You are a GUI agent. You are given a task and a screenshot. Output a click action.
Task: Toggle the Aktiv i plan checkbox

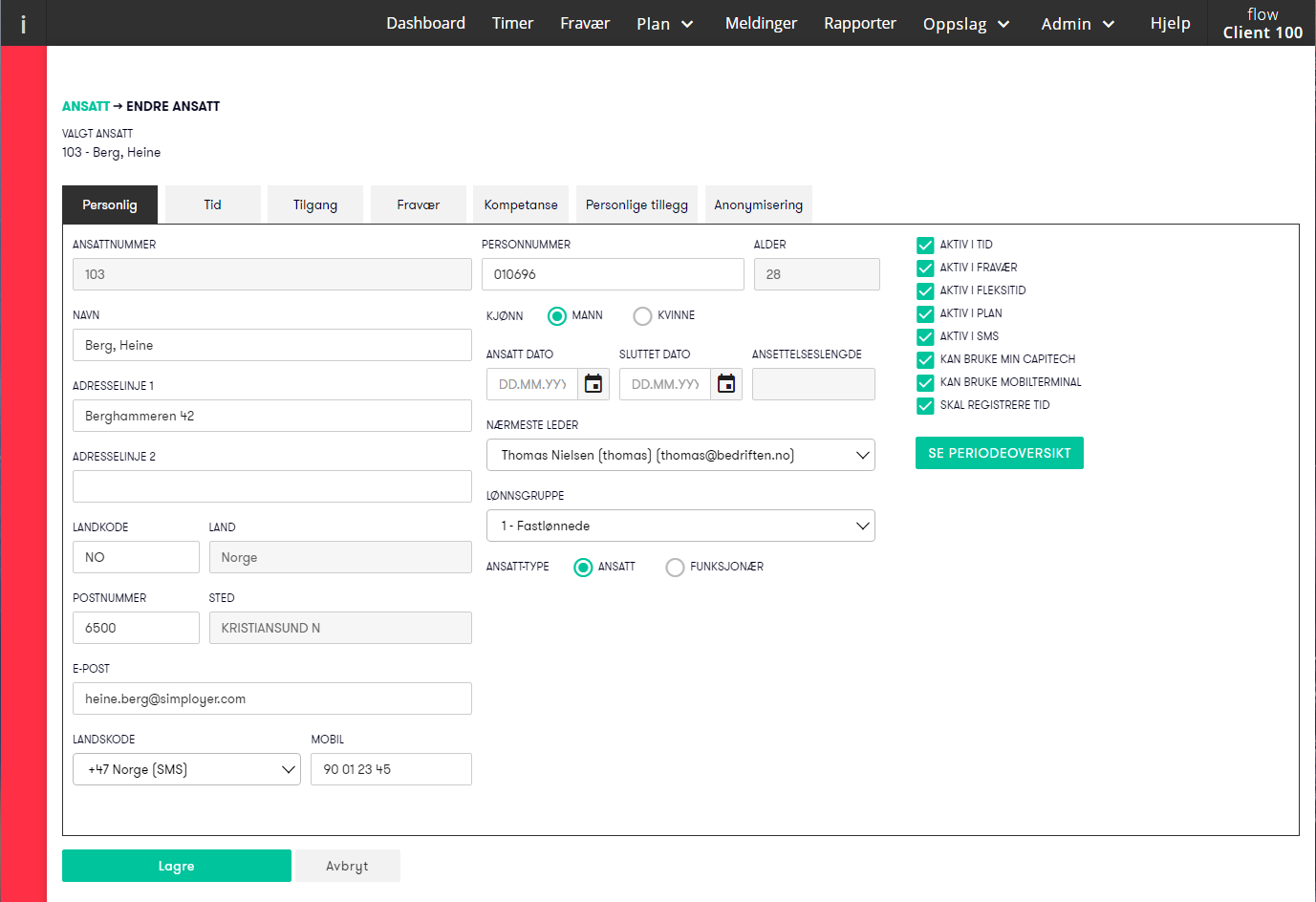click(x=925, y=313)
